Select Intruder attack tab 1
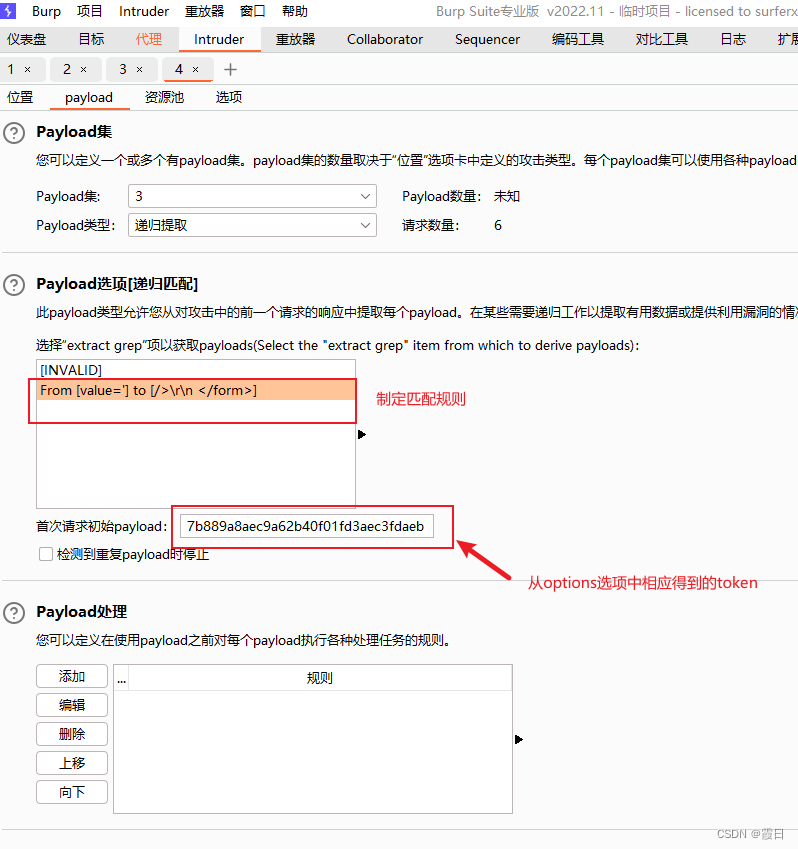This screenshot has width=798, height=849. 11,69
